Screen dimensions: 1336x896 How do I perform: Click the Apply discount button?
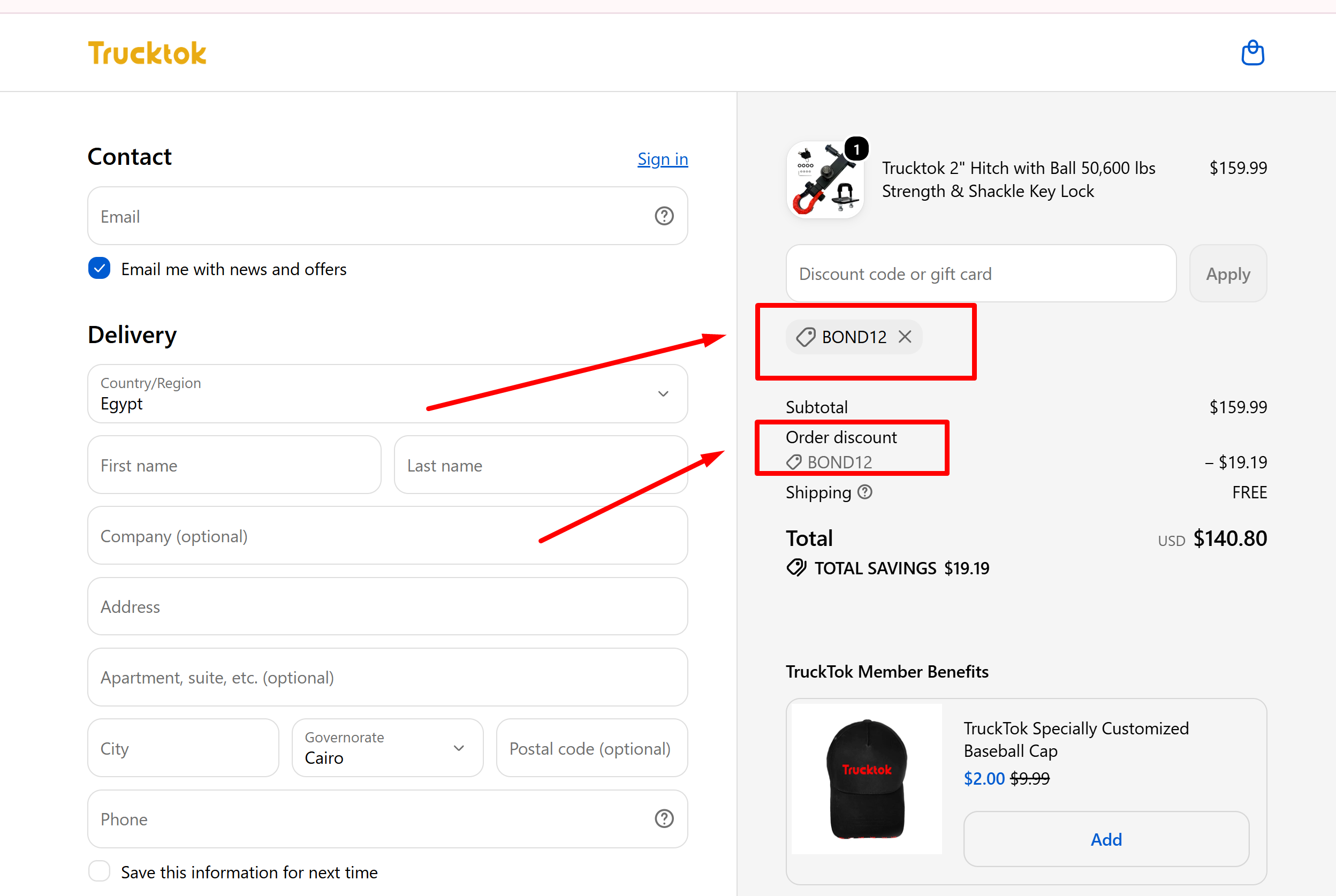point(1228,274)
